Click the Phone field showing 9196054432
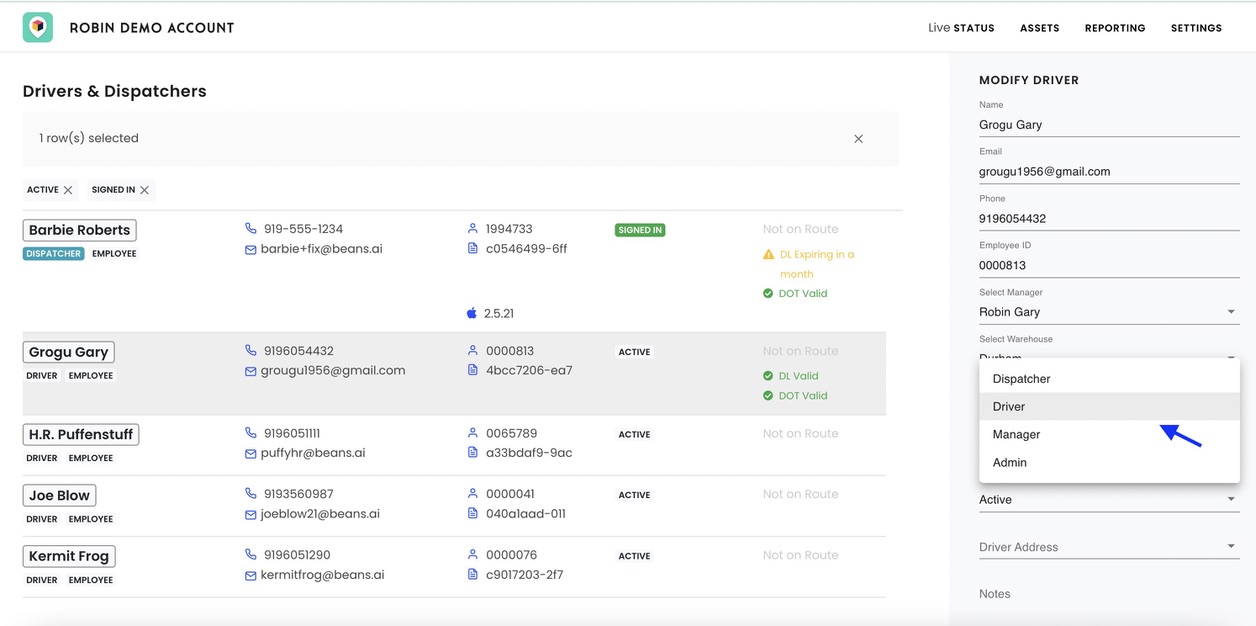 click(1109, 218)
